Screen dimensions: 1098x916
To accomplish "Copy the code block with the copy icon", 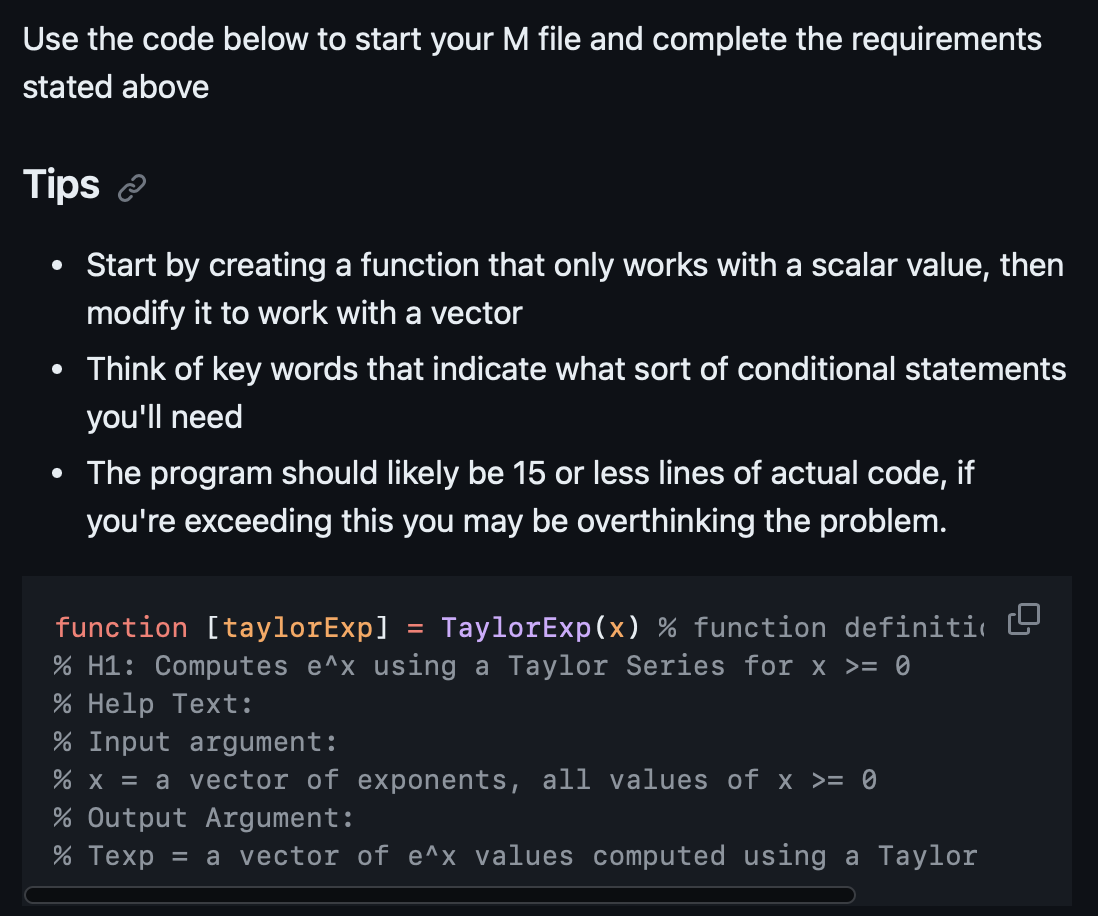I will [x=1024, y=619].
